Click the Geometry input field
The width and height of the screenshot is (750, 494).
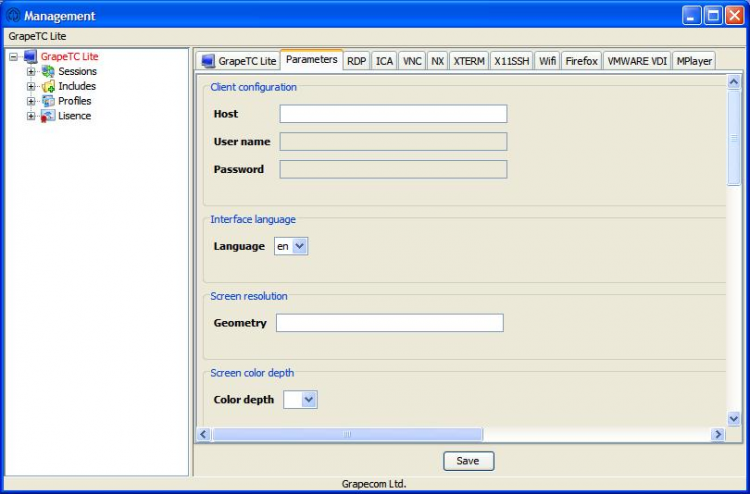pyautogui.click(x=389, y=323)
